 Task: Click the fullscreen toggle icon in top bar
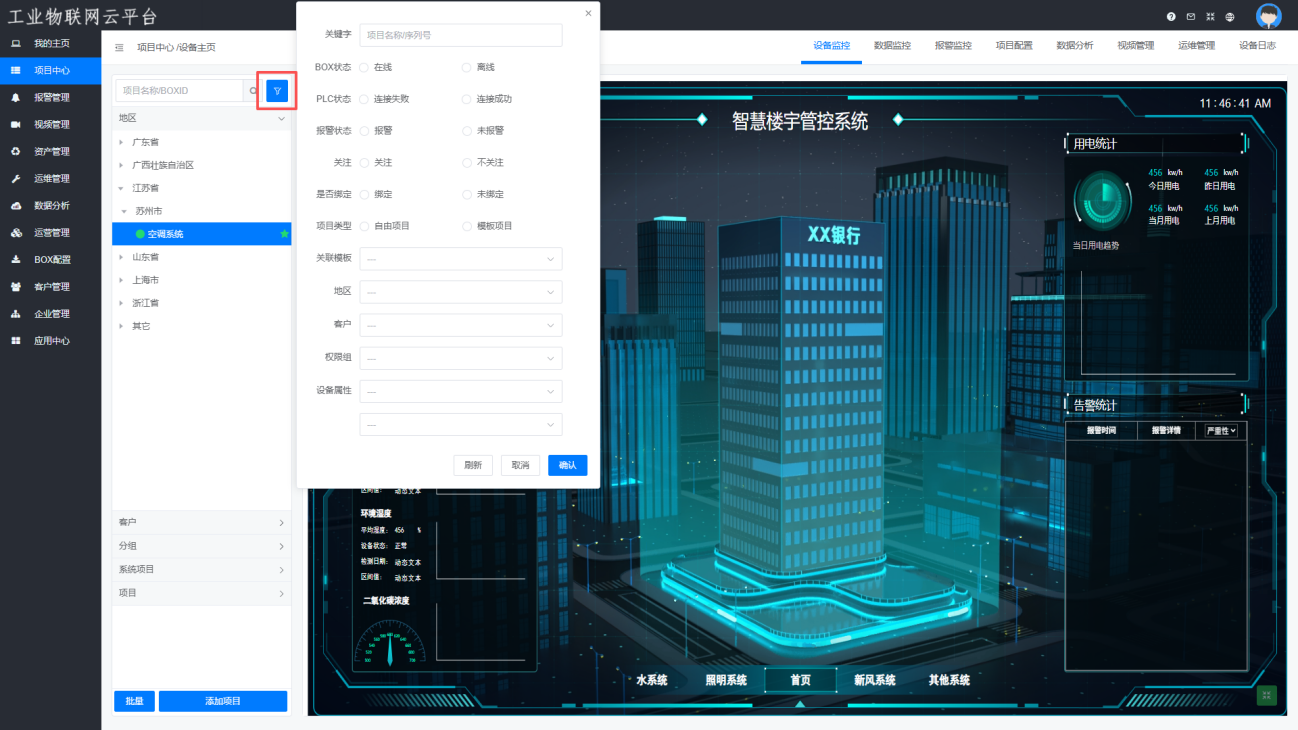1210,17
